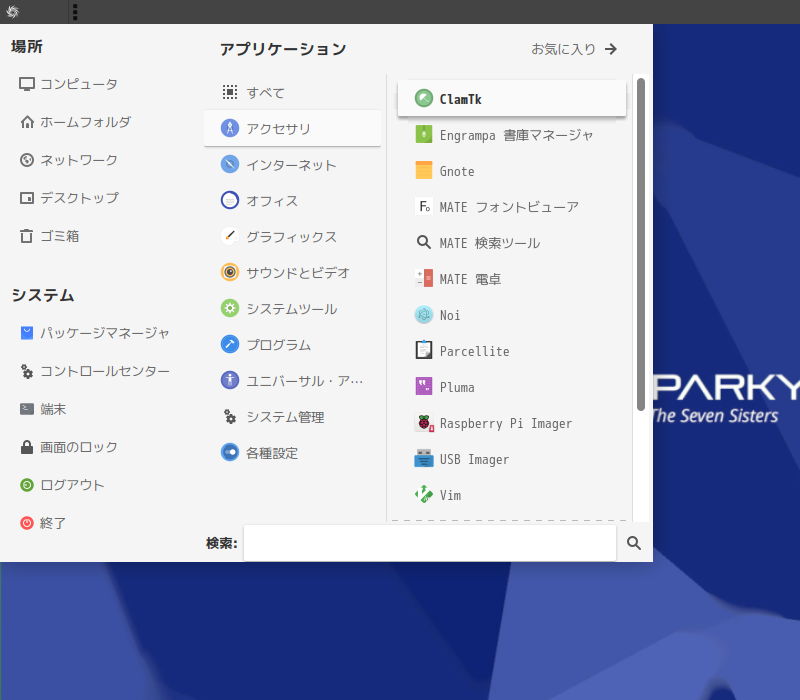Open Vim editor icon
The image size is (800, 700).
pos(423,495)
